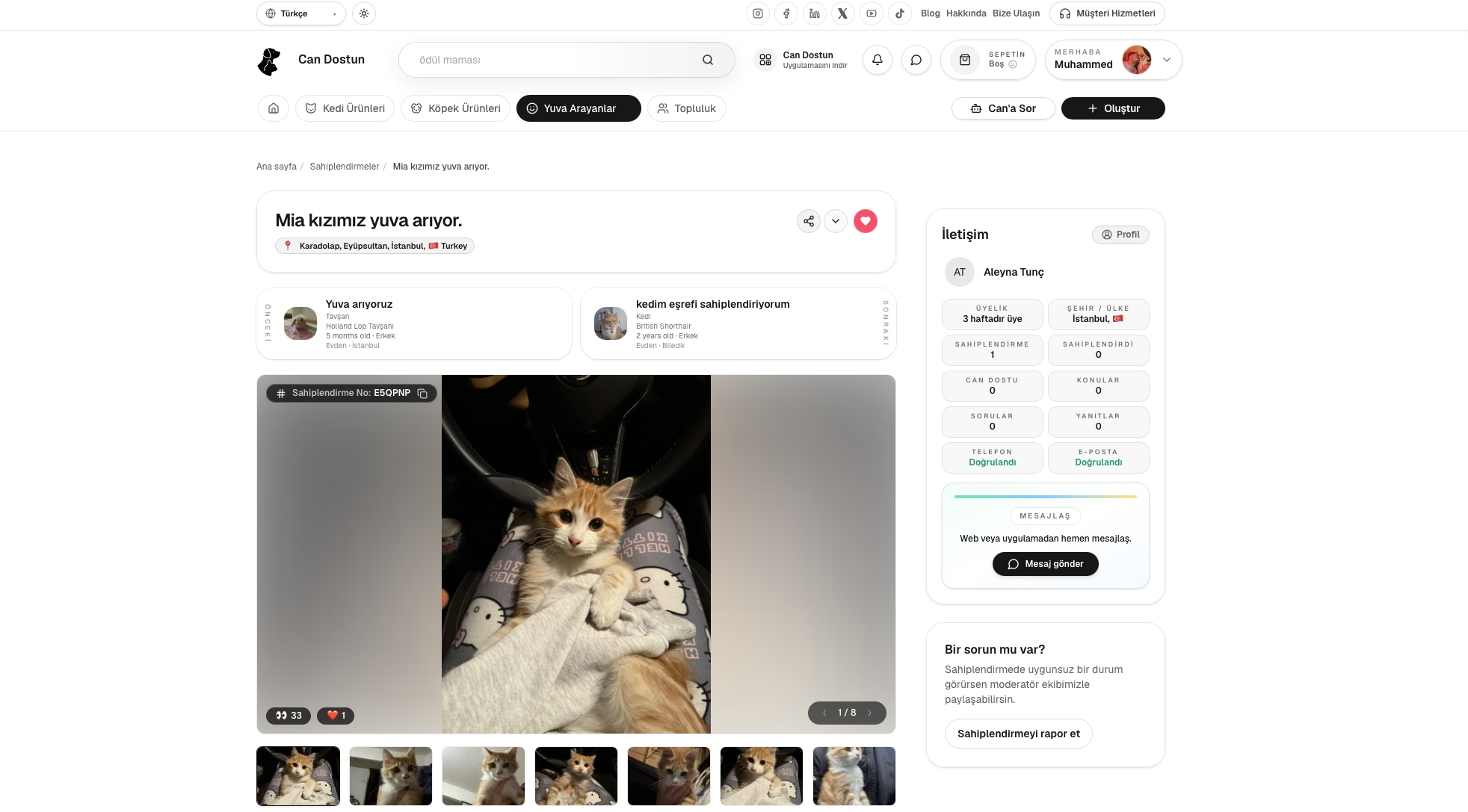The image size is (1468, 812).
Task: Open the Kedi Ürünleri tab
Action: (x=345, y=108)
